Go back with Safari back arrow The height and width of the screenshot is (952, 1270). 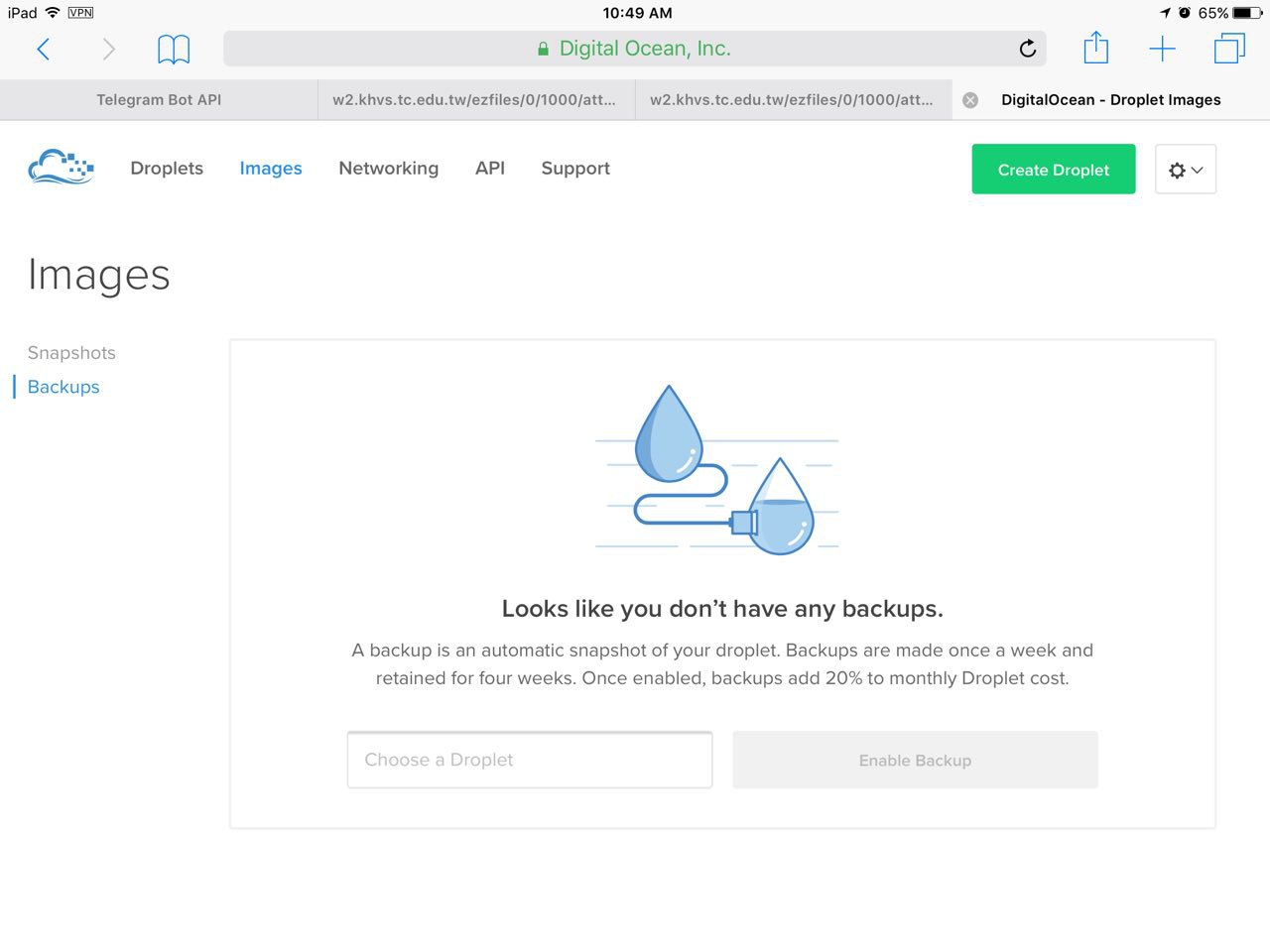click(x=43, y=49)
